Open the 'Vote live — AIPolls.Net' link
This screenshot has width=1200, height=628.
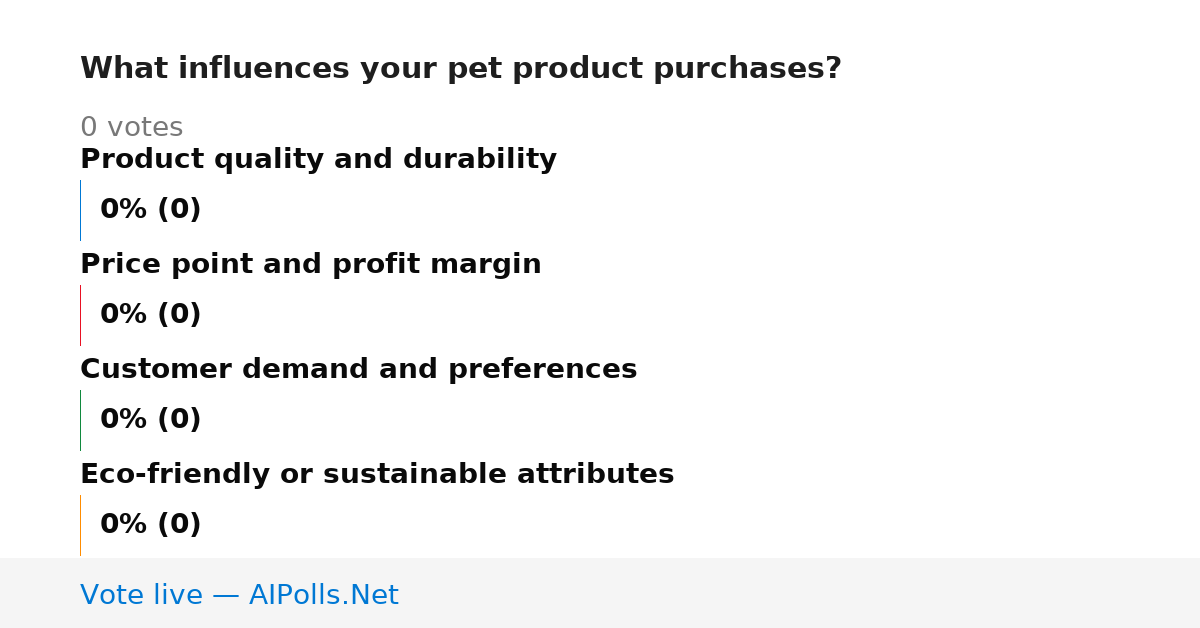(x=239, y=596)
